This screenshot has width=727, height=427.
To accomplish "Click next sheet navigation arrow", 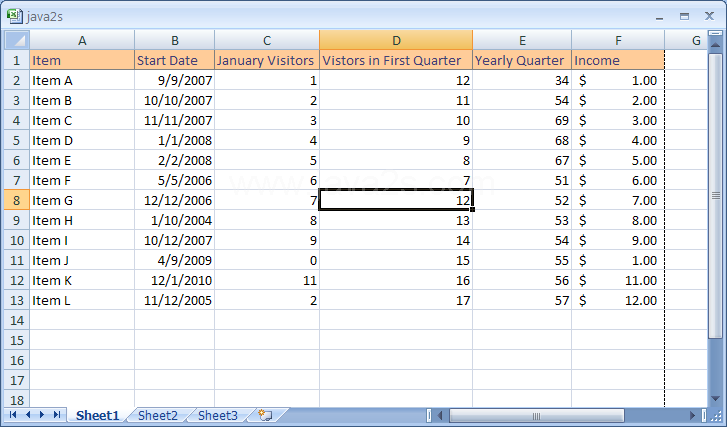I will 42,414.
